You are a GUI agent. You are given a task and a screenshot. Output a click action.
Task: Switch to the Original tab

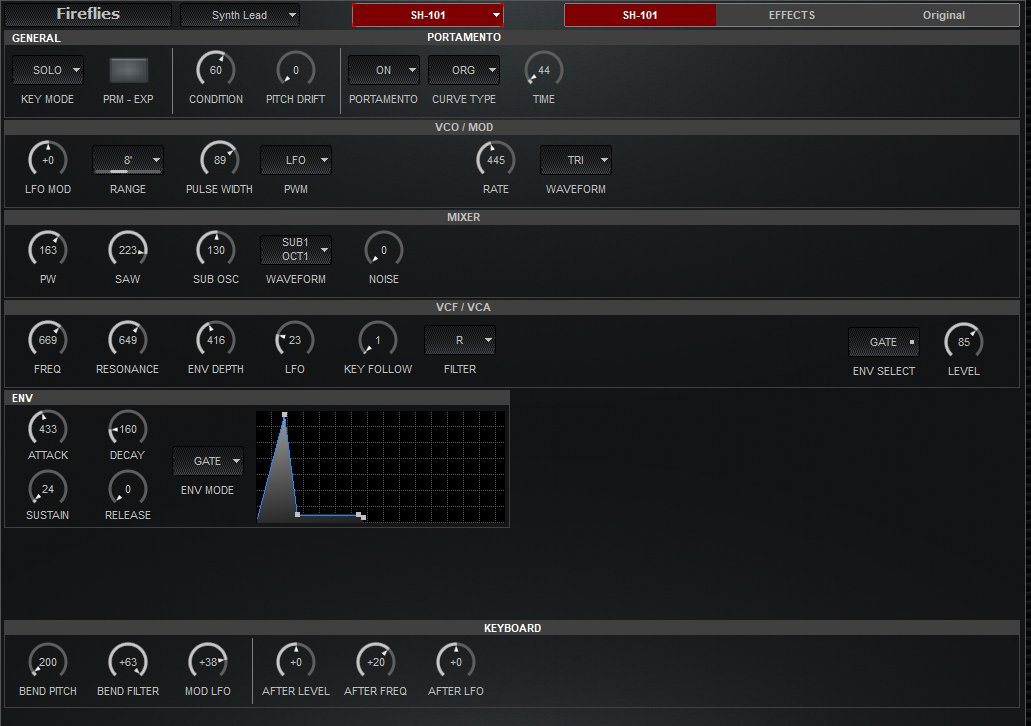pyautogui.click(x=944, y=15)
